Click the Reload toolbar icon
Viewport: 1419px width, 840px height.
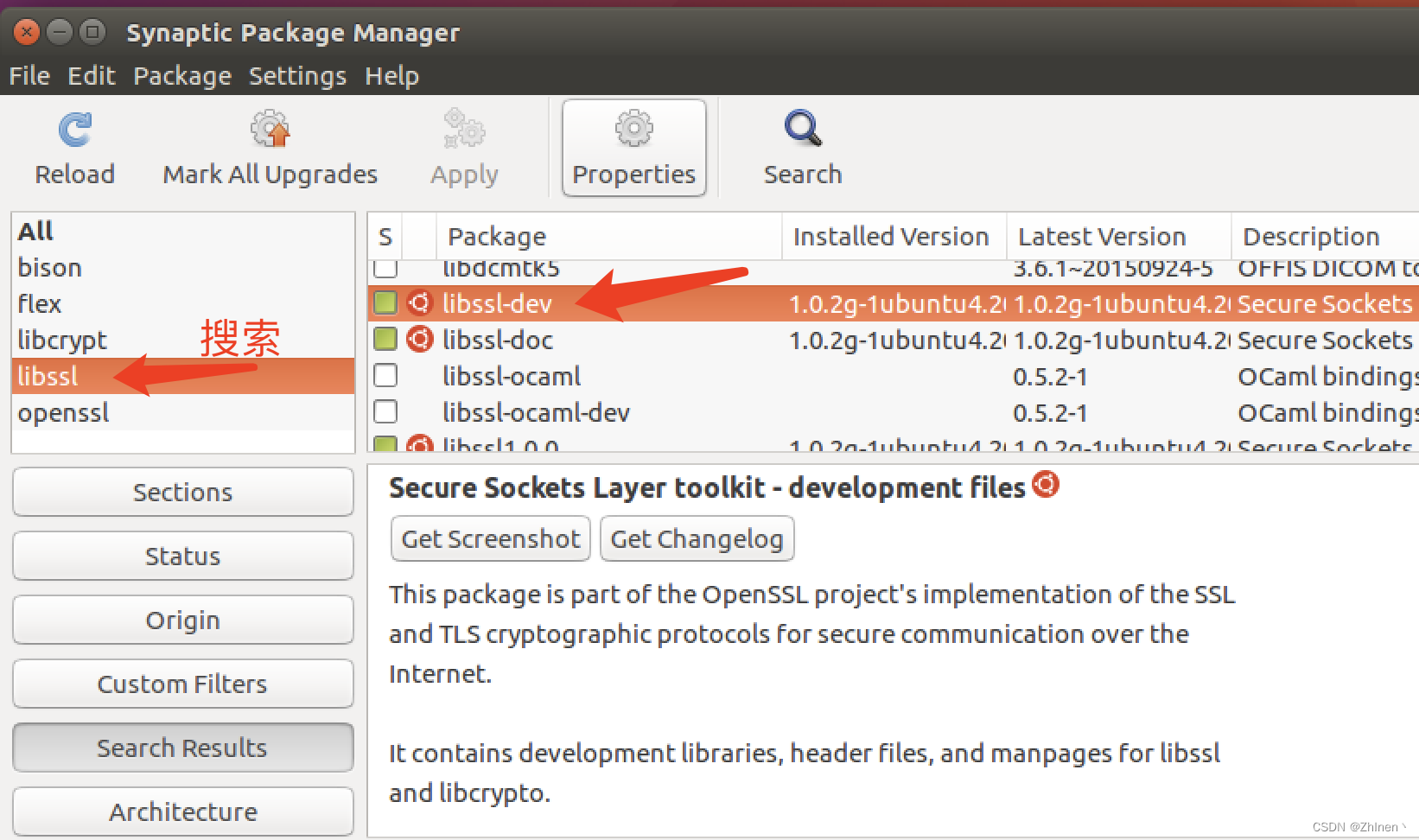coord(75,130)
